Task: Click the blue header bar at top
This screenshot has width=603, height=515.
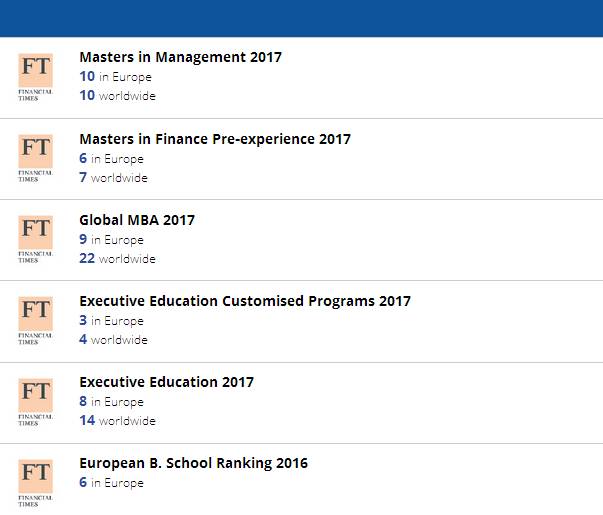Action: (x=302, y=18)
